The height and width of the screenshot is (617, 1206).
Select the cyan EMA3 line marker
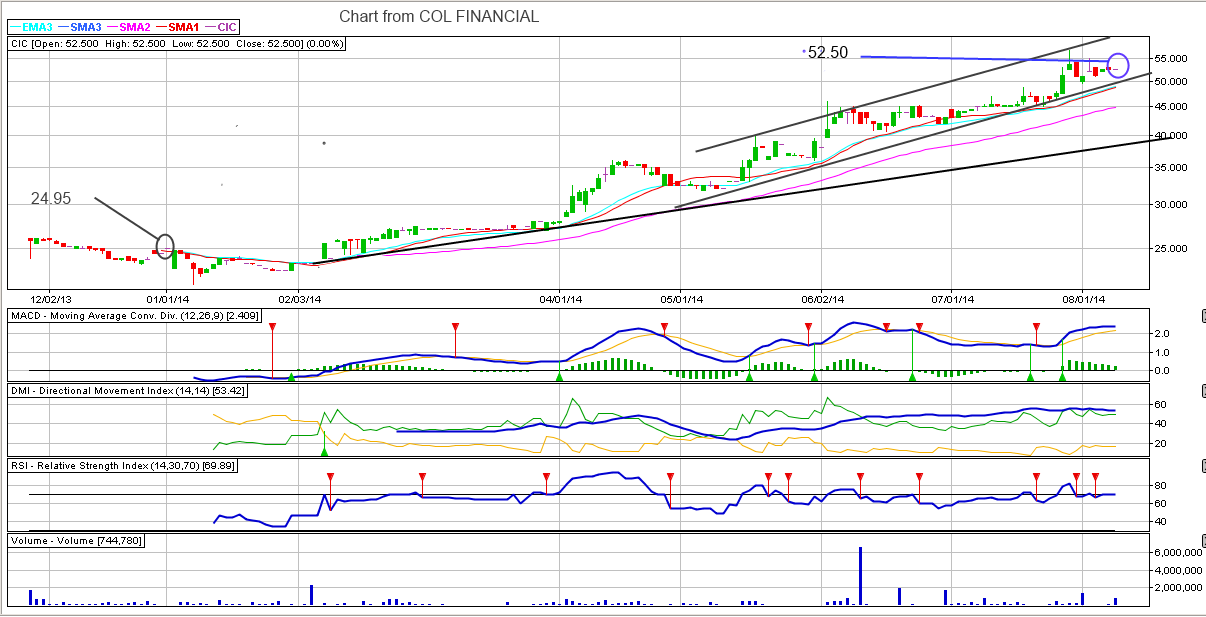(x=17, y=27)
